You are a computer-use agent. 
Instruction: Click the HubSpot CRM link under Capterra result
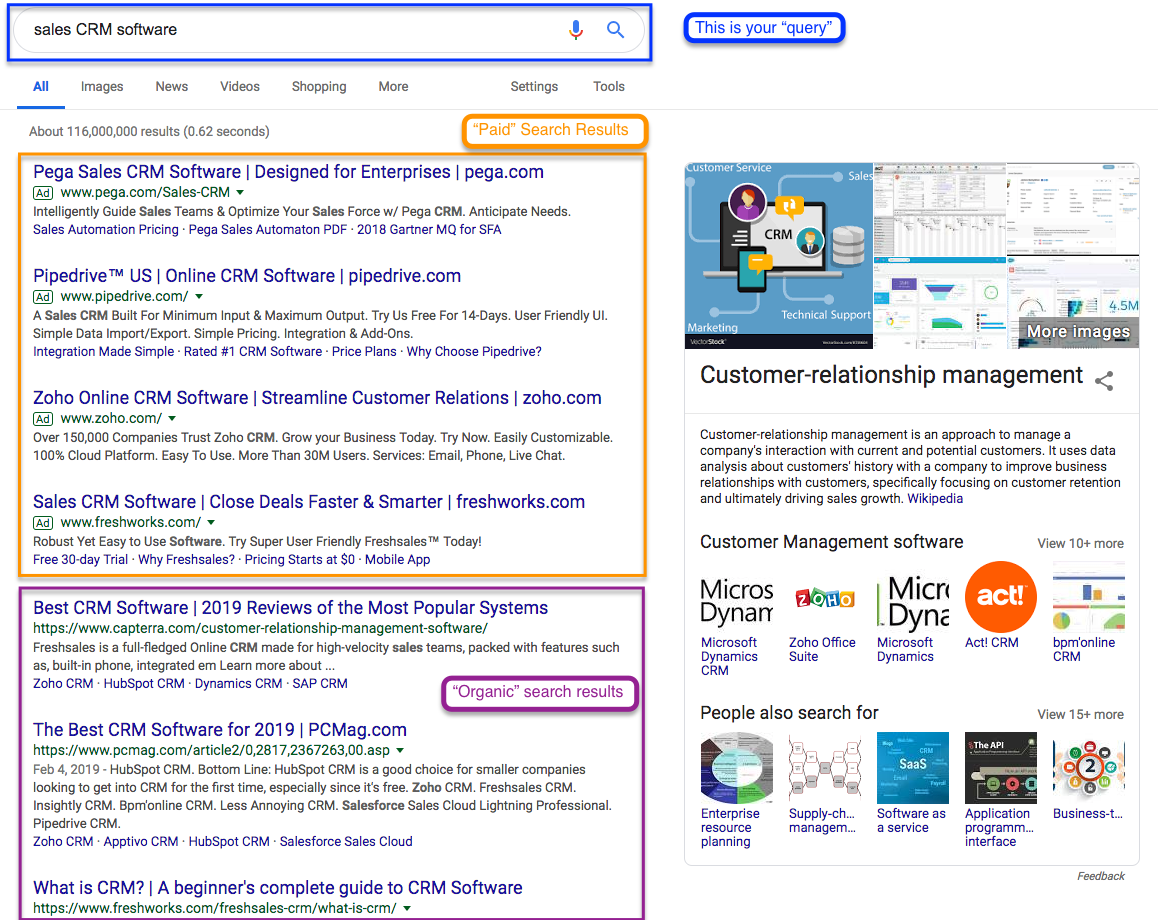(x=144, y=684)
